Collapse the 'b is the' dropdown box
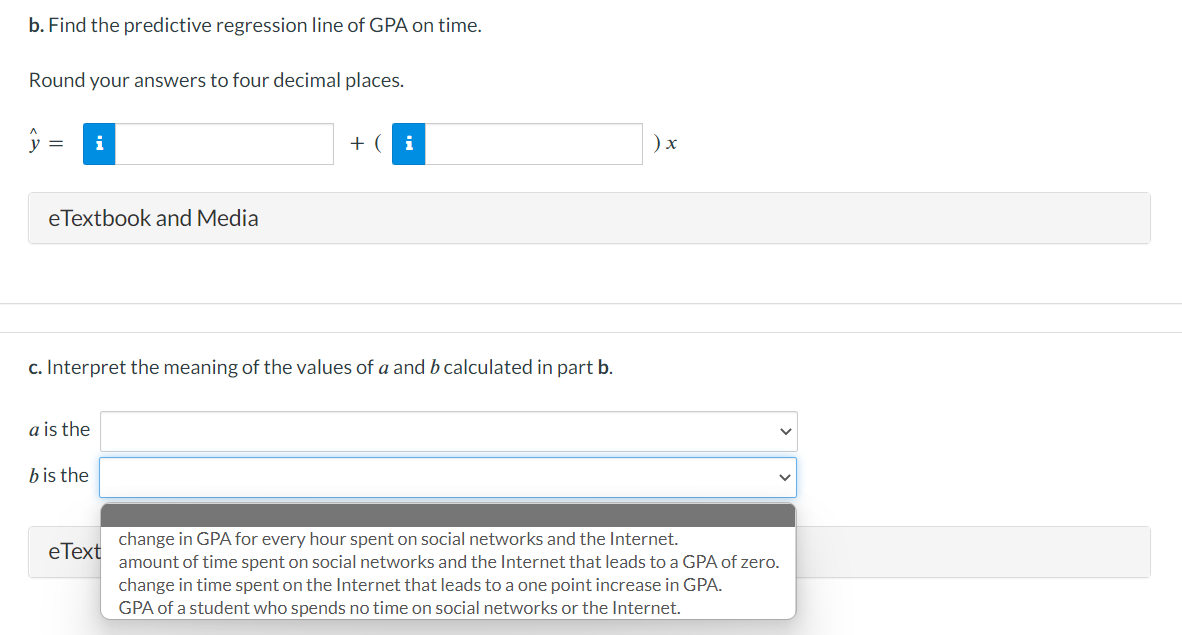The image size is (1182, 635). pos(448,477)
